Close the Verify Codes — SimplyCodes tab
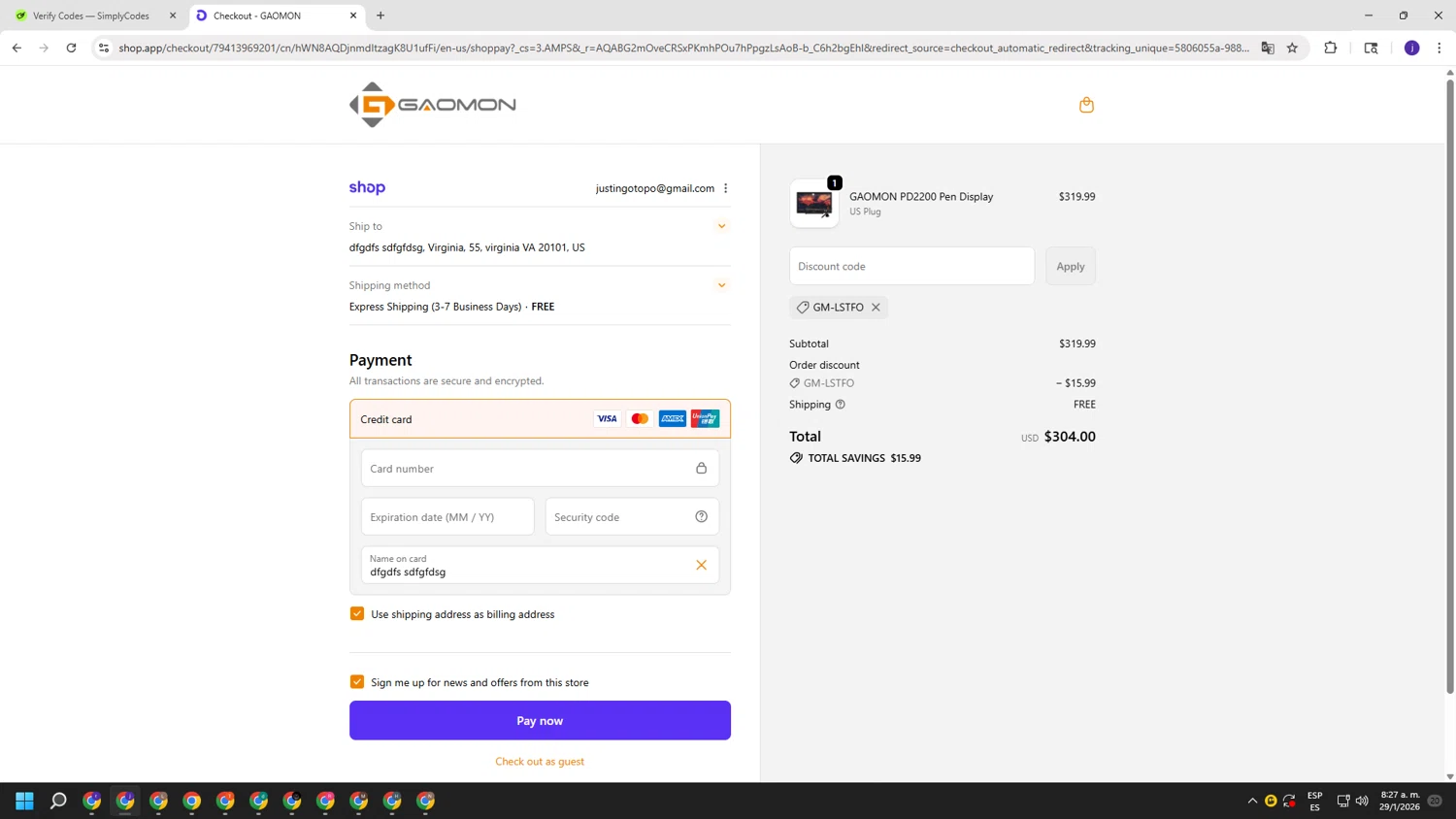The width and height of the screenshot is (1456, 819). pos(173,16)
